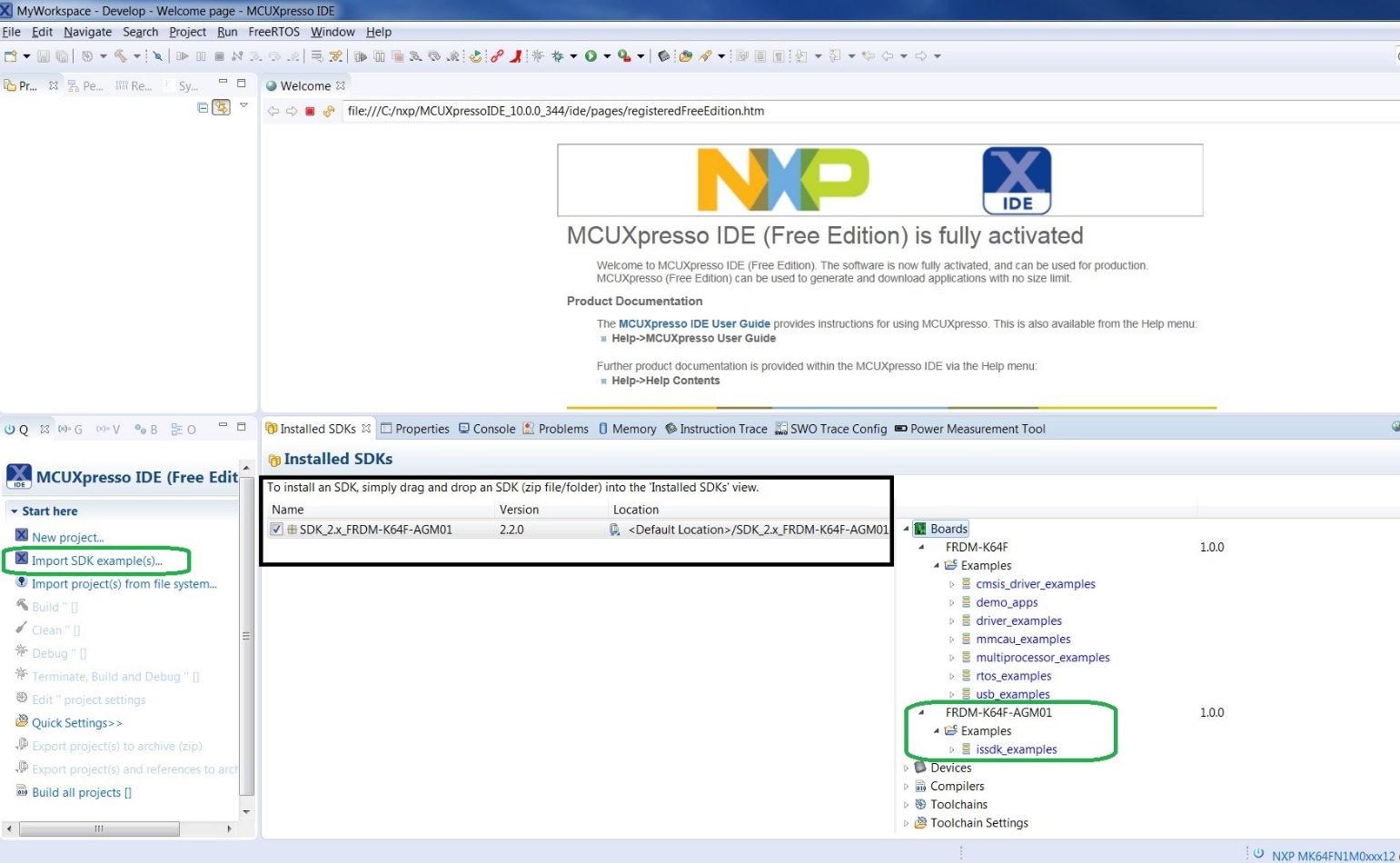Uncheck the SDK_2.x_FRDM-K64F-AGM01 checkbox
This screenshot has width=1400, height=863.
click(276, 530)
